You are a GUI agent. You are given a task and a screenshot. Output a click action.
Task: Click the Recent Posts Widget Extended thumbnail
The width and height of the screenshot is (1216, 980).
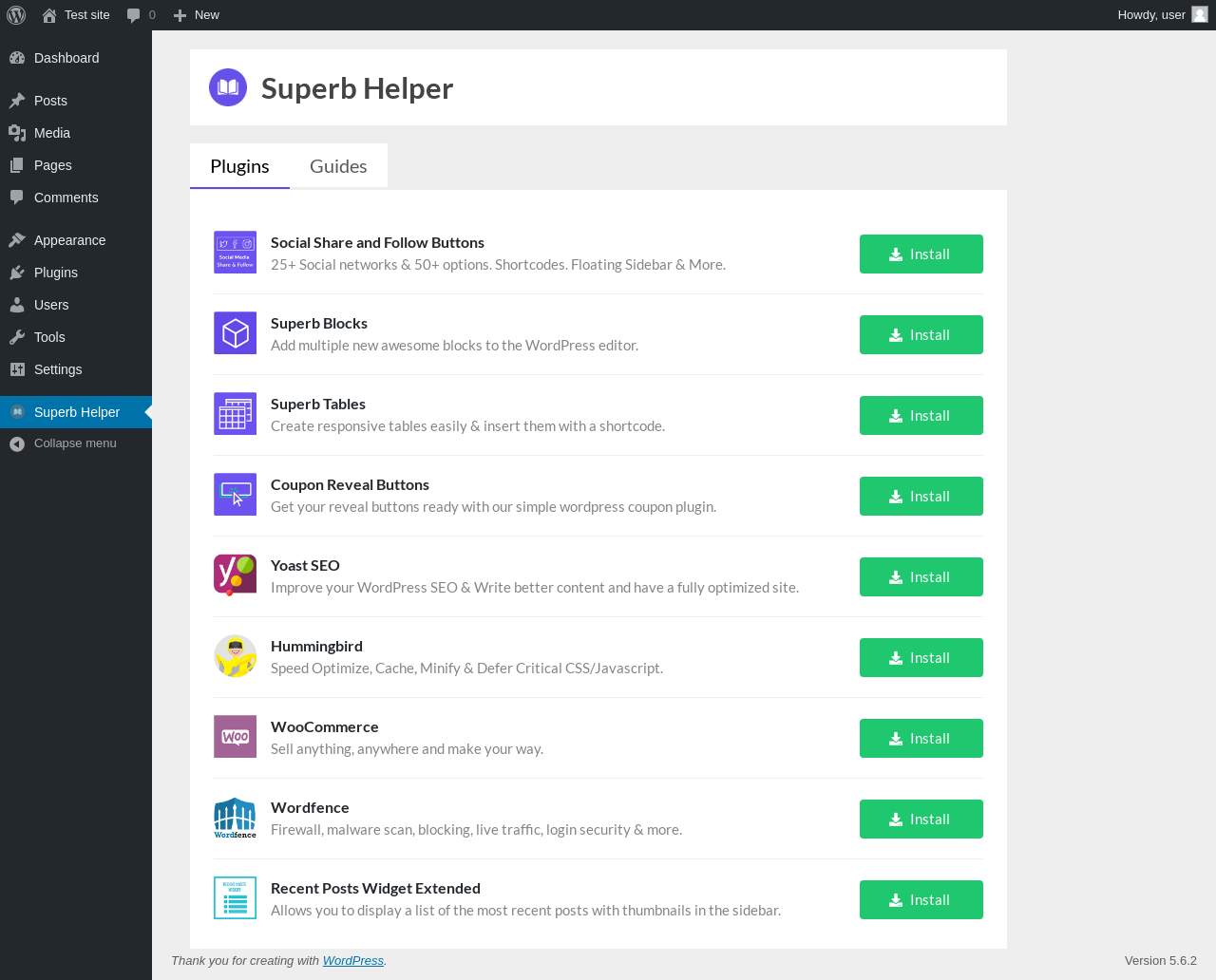[x=235, y=898]
